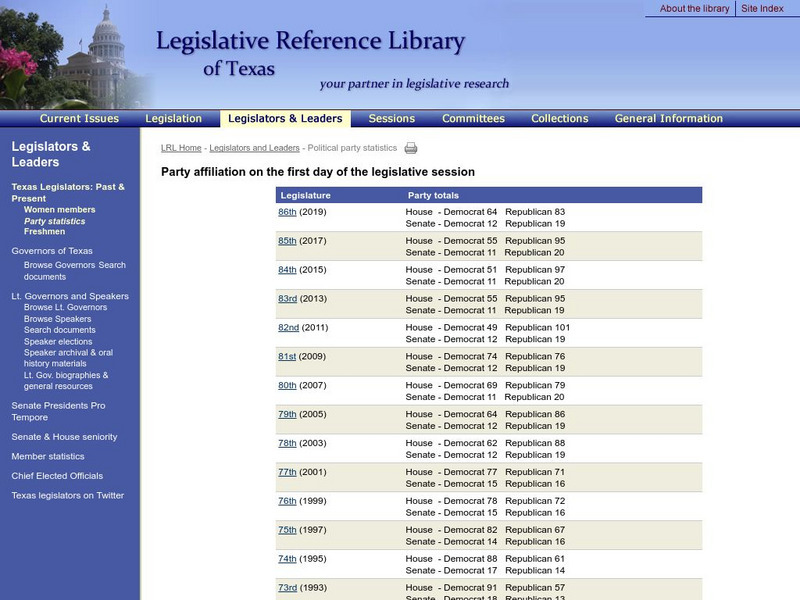The image size is (800, 600).
Task: Open the Committees menu
Action: pos(472,118)
